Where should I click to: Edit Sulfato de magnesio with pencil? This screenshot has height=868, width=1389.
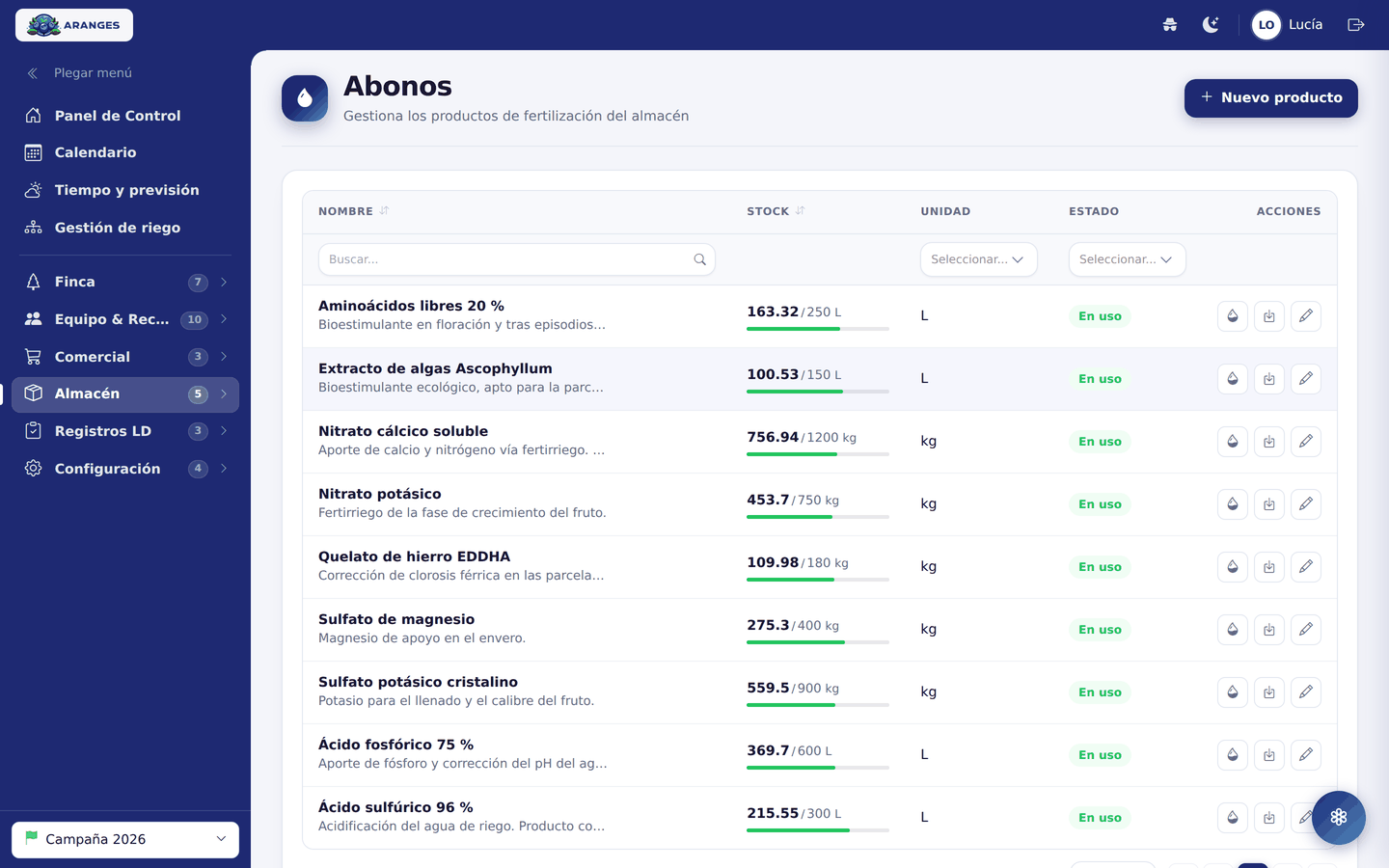[x=1306, y=630]
